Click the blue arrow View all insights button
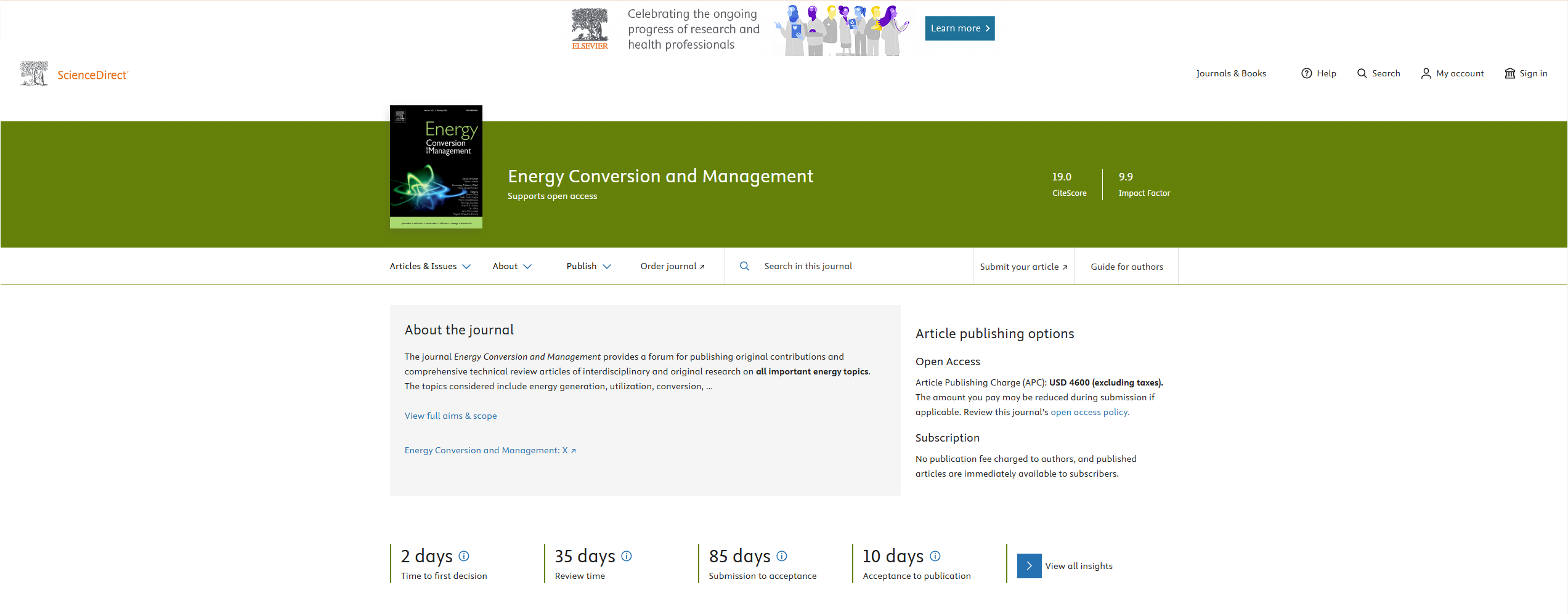Image resolution: width=1568 pixels, height=614 pixels. point(1029,566)
